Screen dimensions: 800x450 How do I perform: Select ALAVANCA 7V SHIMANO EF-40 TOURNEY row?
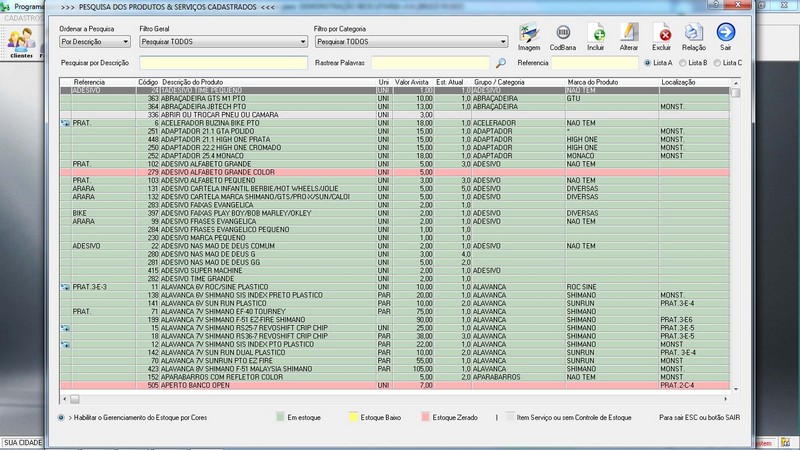pyautogui.click(x=395, y=311)
